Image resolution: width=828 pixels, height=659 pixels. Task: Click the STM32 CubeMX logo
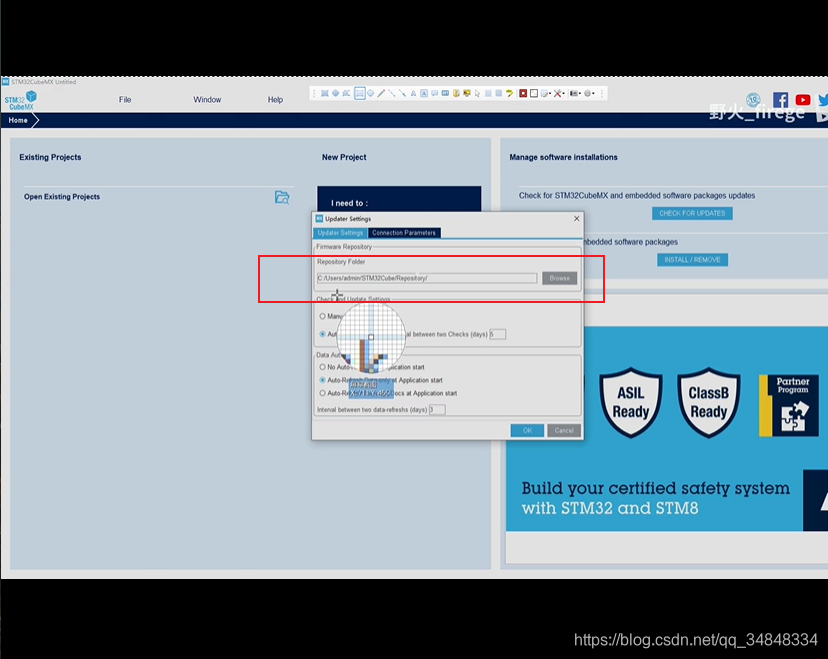(x=21, y=100)
